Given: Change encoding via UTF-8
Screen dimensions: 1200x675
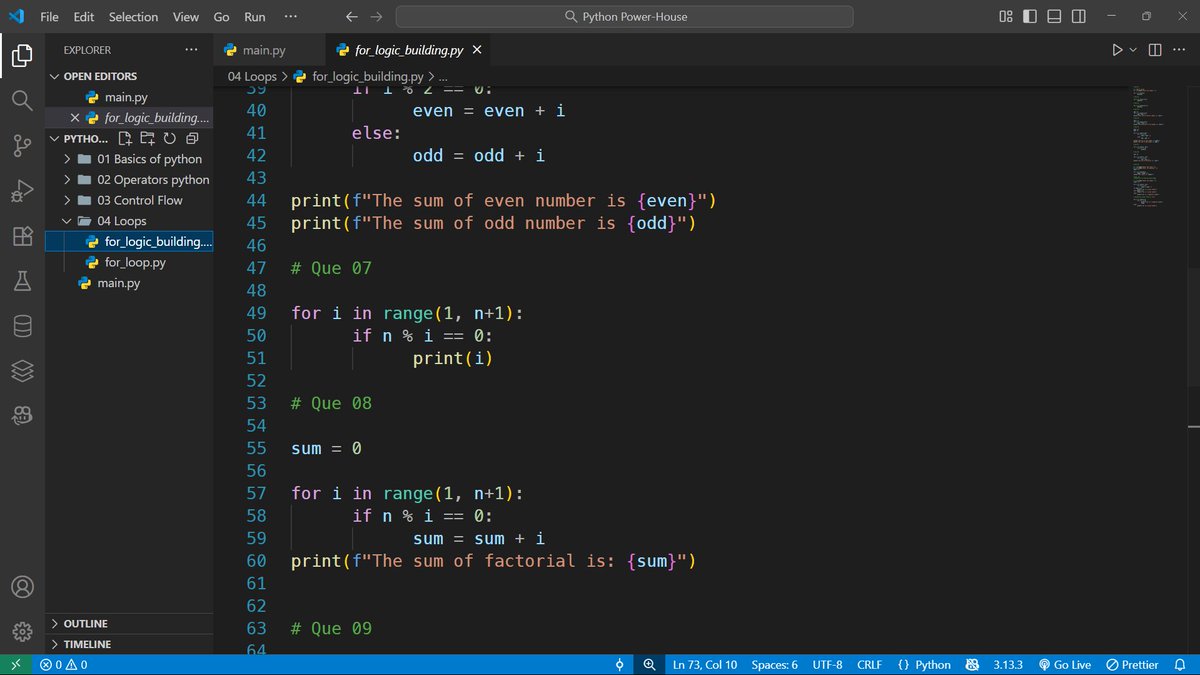Looking at the screenshot, I should click(827, 665).
